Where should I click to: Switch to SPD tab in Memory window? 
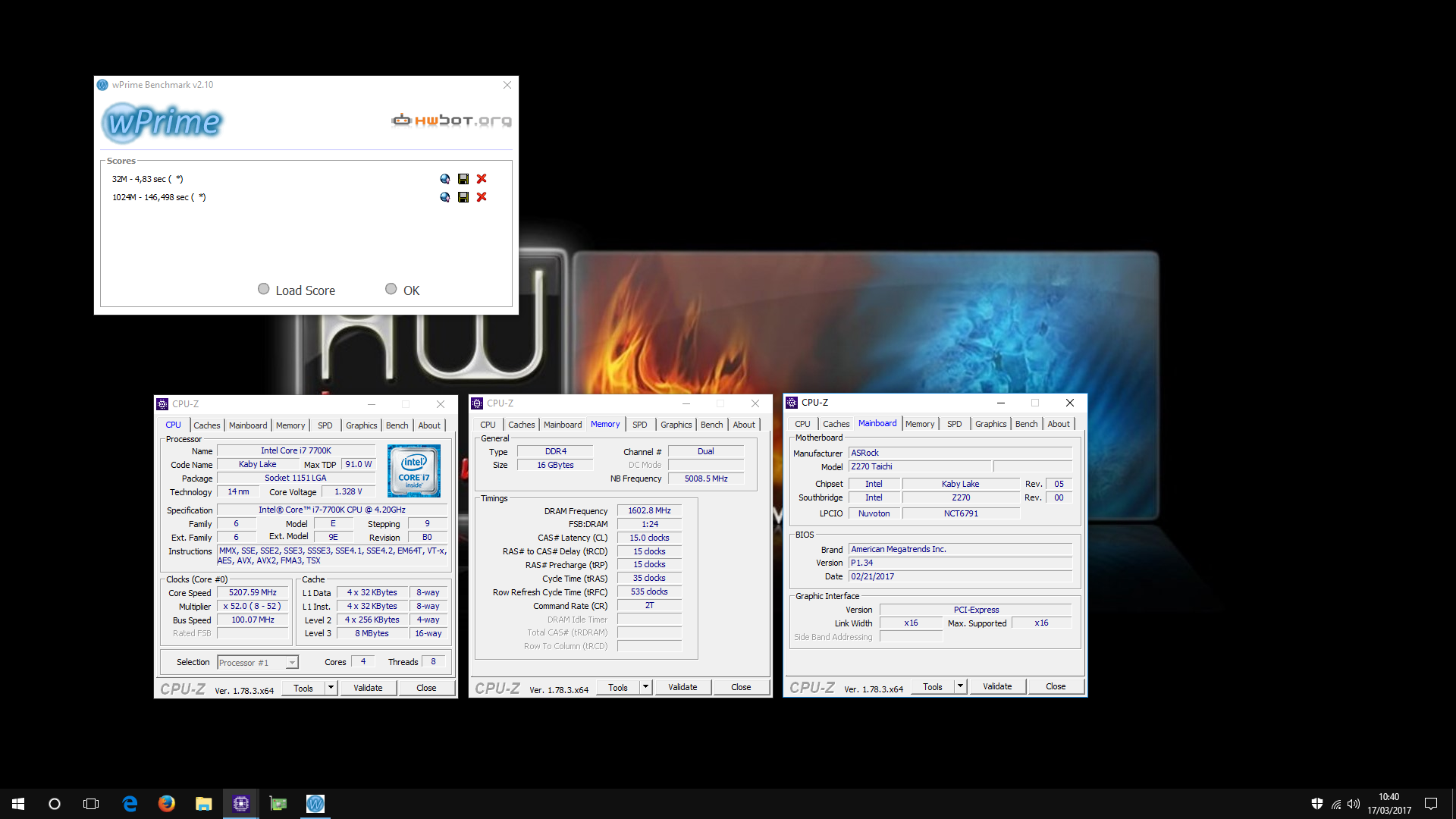(640, 425)
